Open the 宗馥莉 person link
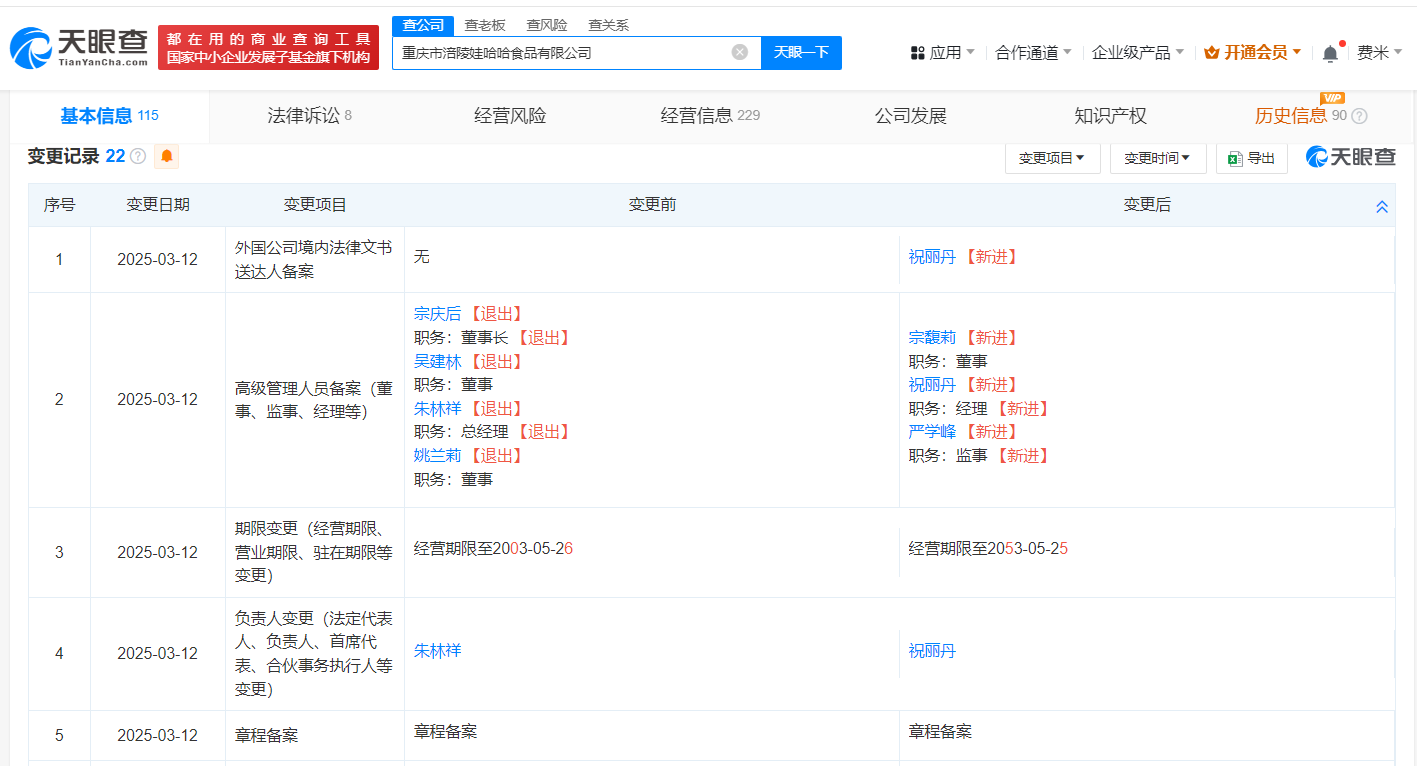The height and width of the screenshot is (766, 1417). (x=932, y=338)
